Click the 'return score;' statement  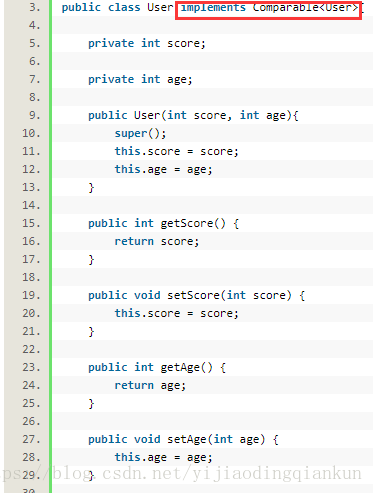[x=157, y=241]
